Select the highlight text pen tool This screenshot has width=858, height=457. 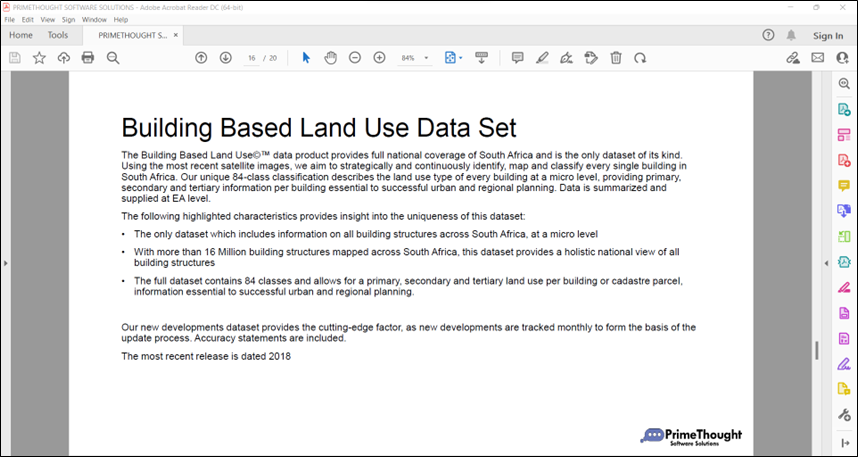(x=542, y=57)
